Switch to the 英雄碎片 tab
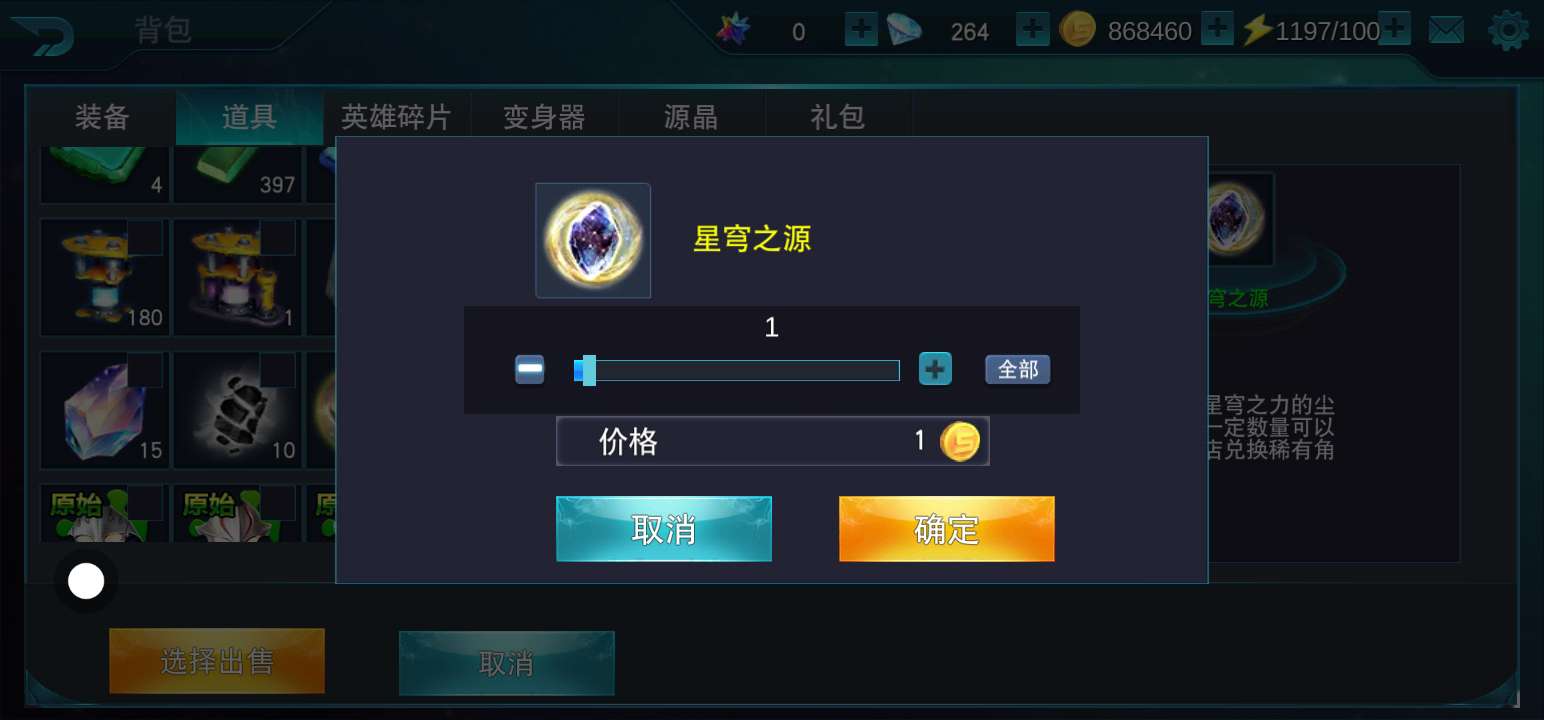Screen dimensions: 1544x720 (396, 117)
